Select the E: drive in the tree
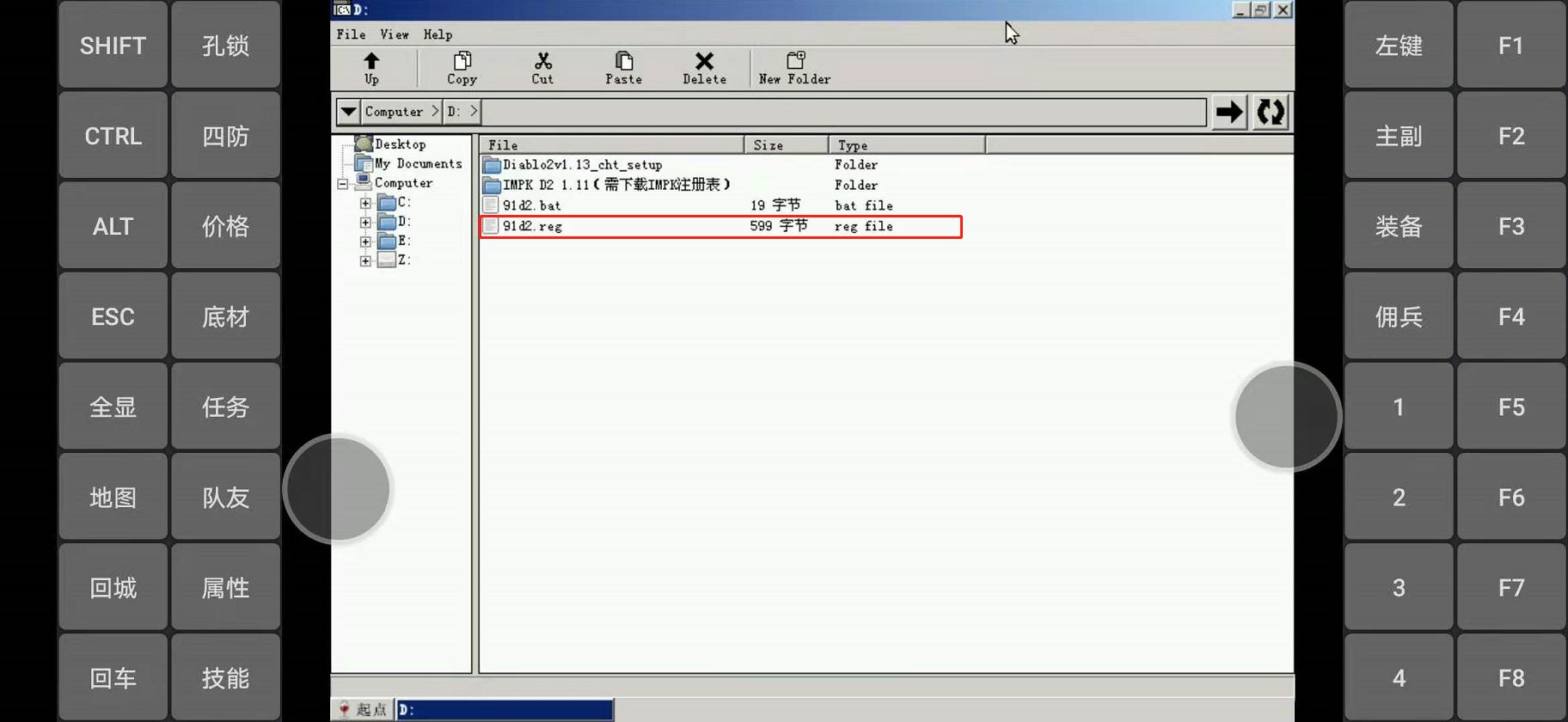This screenshot has height=722, width=1568. [x=395, y=241]
